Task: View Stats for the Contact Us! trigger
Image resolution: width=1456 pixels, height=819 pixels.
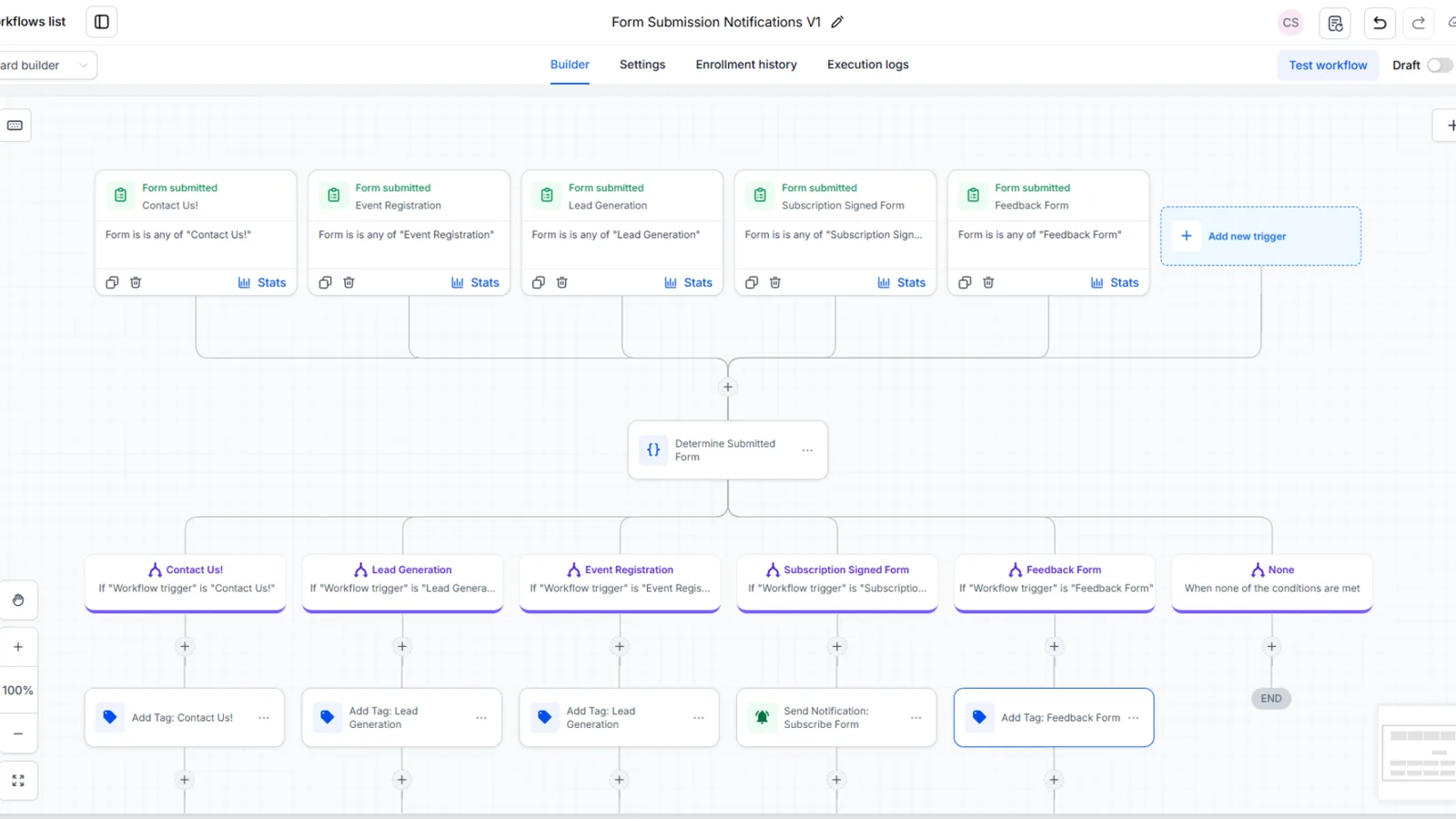Action: [262, 283]
